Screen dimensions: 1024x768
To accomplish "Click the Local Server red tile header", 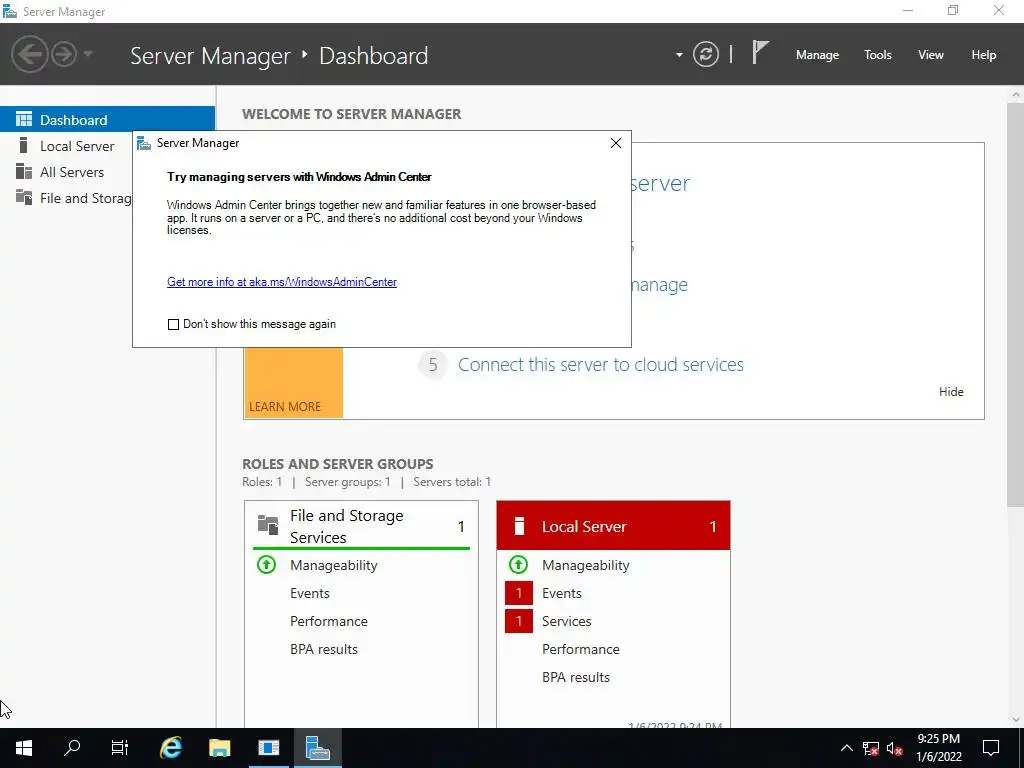I will tap(613, 526).
